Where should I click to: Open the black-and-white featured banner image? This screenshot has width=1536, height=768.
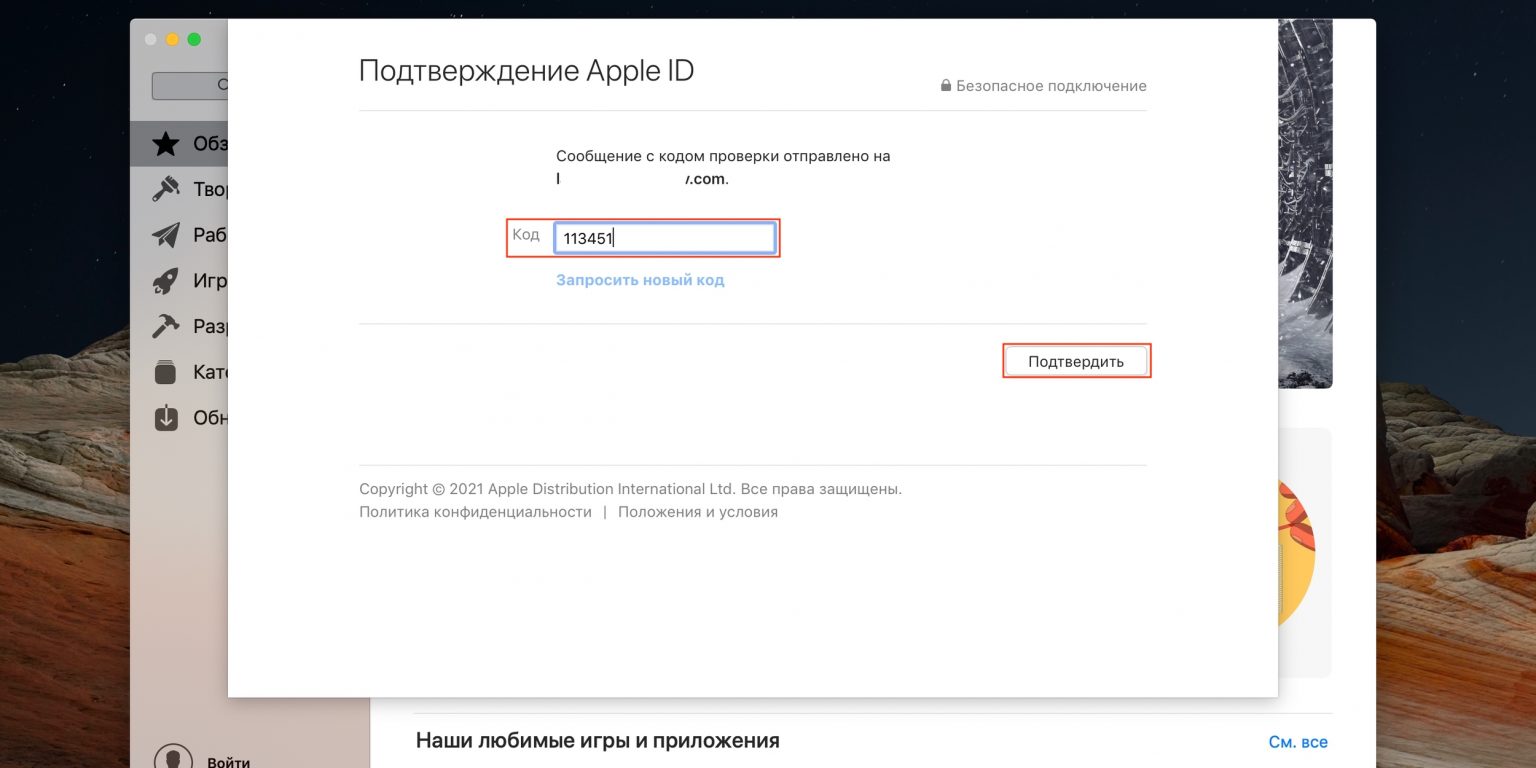point(1305,200)
